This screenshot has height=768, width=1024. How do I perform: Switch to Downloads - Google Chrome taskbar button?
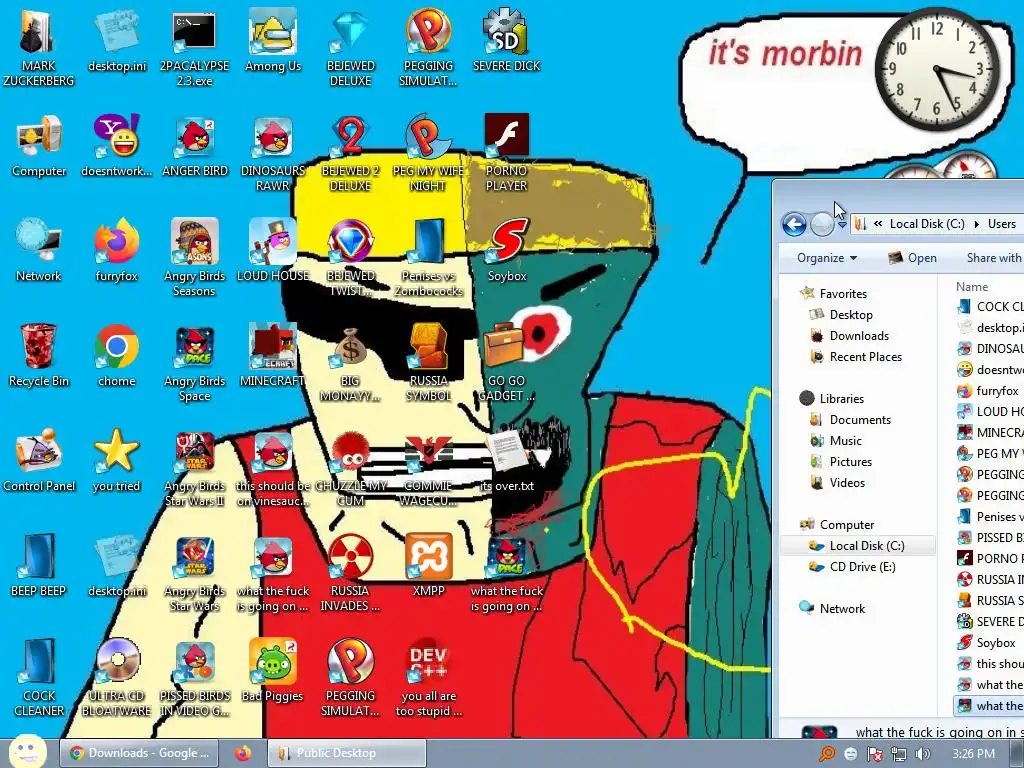(139, 753)
